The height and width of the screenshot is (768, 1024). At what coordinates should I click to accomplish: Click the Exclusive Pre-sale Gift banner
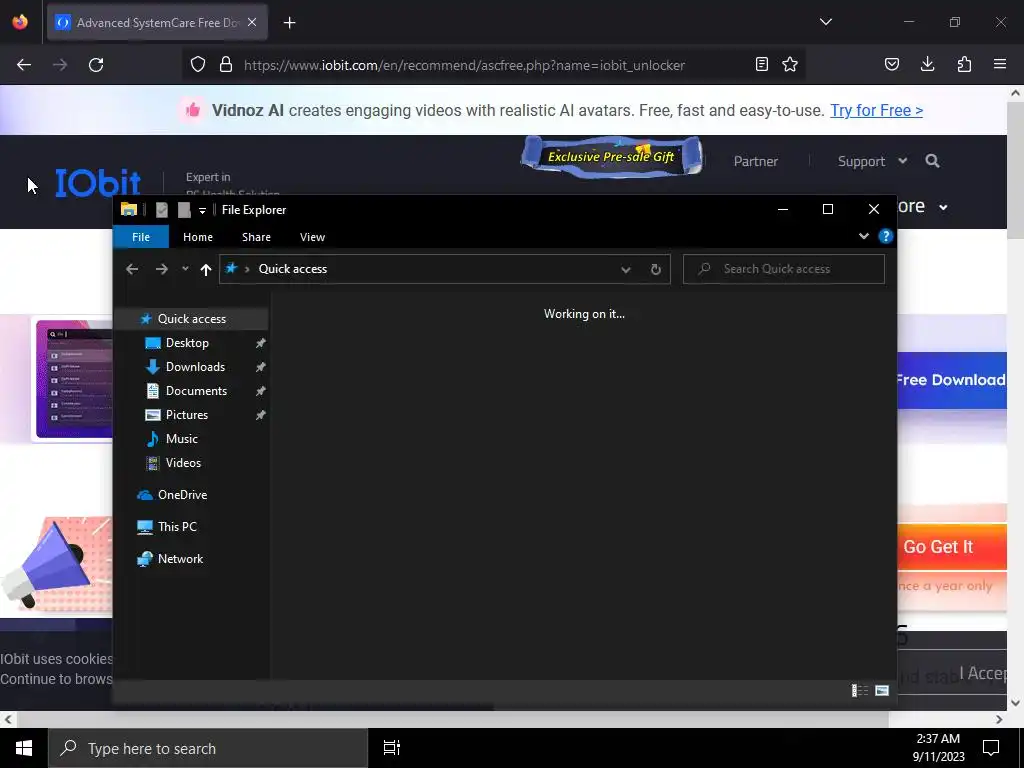pos(611,157)
